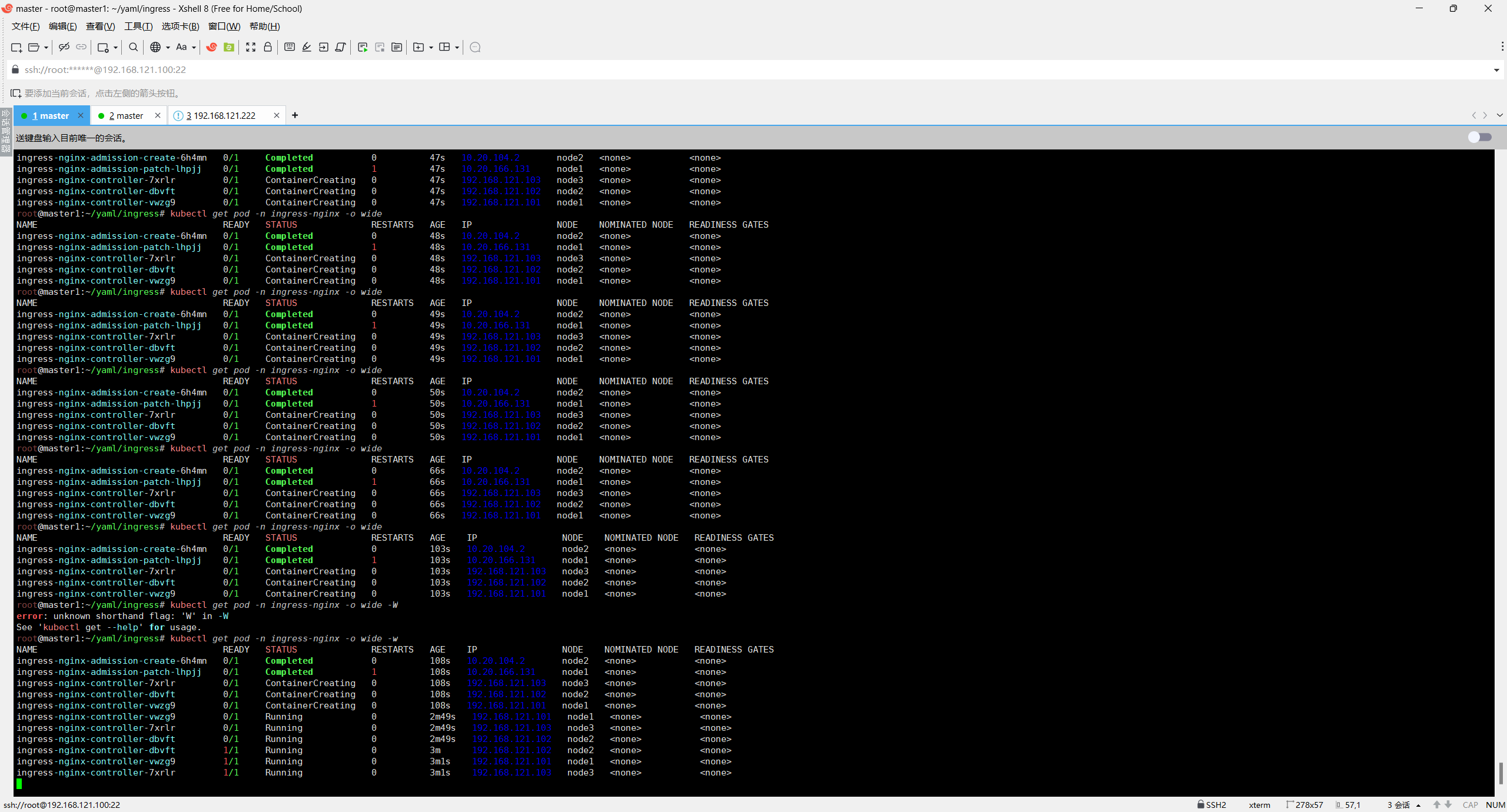Add a new tab with the plus button
This screenshot has width=1507, height=812.
click(x=295, y=115)
